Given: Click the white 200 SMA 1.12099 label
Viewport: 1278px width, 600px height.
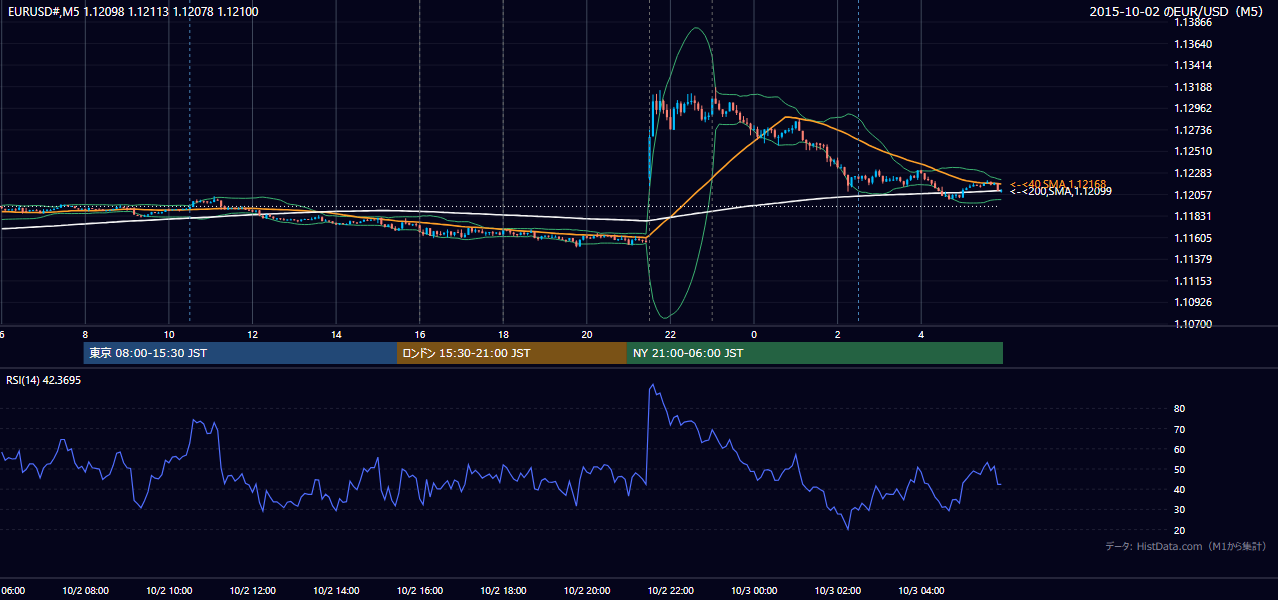Looking at the screenshot, I should pos(1061,191).
